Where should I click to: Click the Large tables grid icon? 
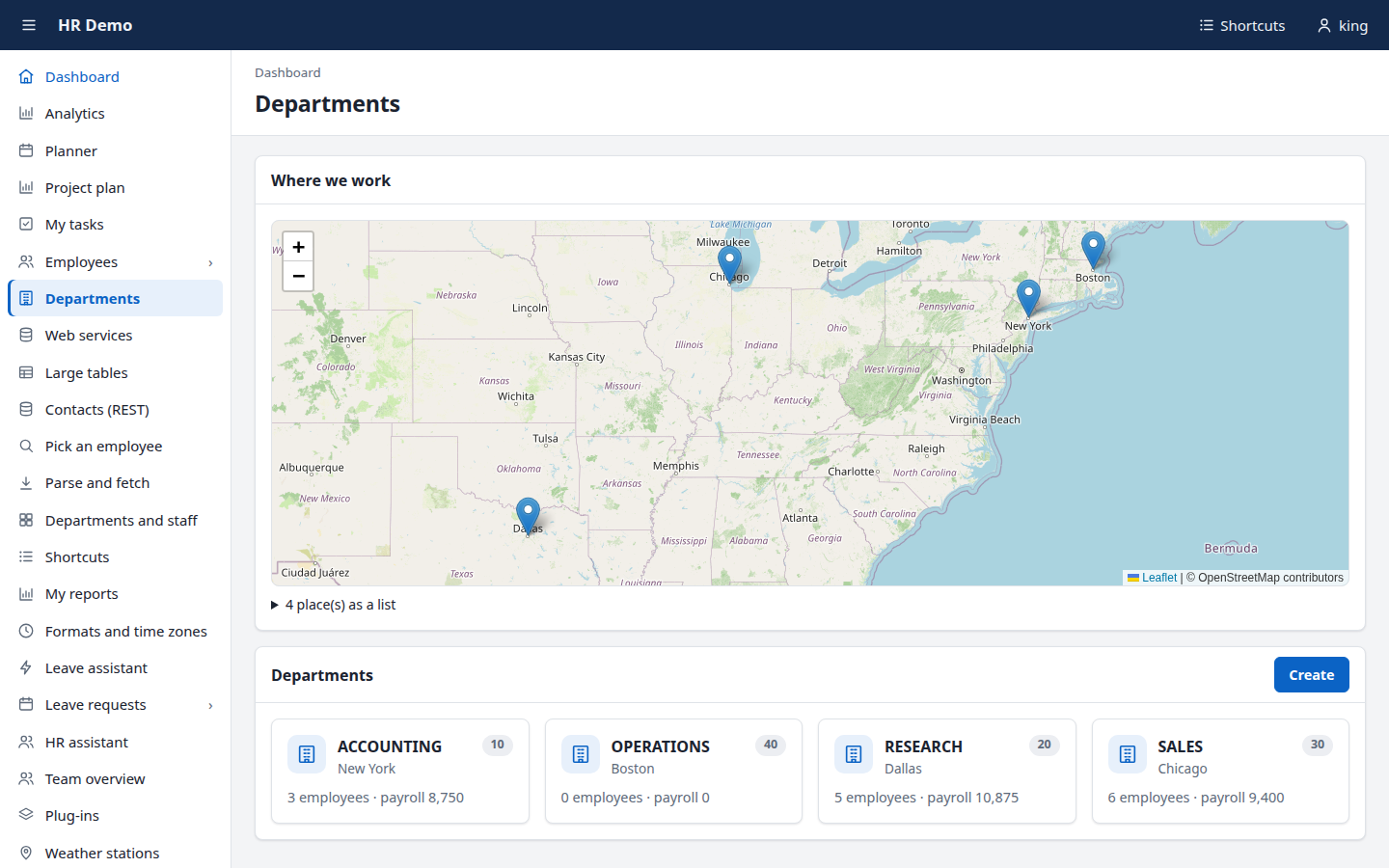tap(26, 372)
